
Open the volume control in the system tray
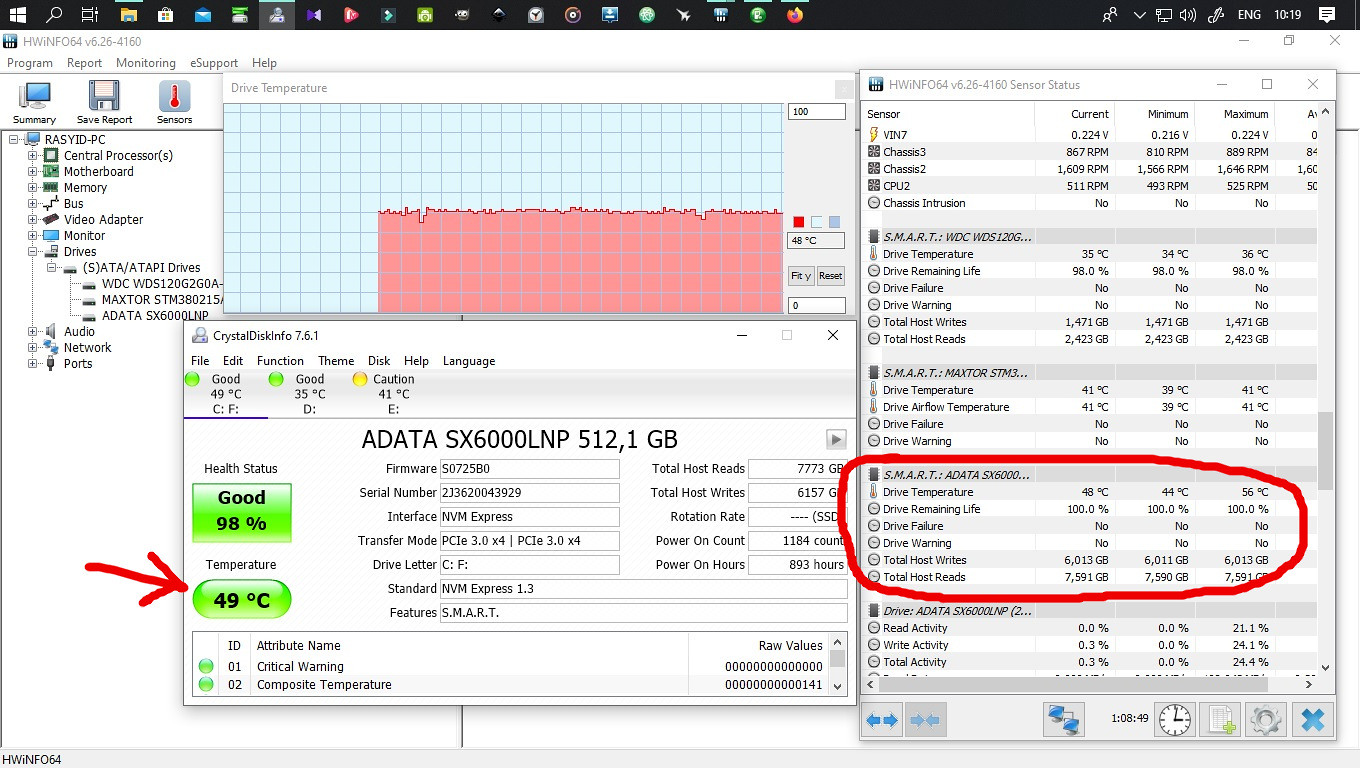(1188, 15)
